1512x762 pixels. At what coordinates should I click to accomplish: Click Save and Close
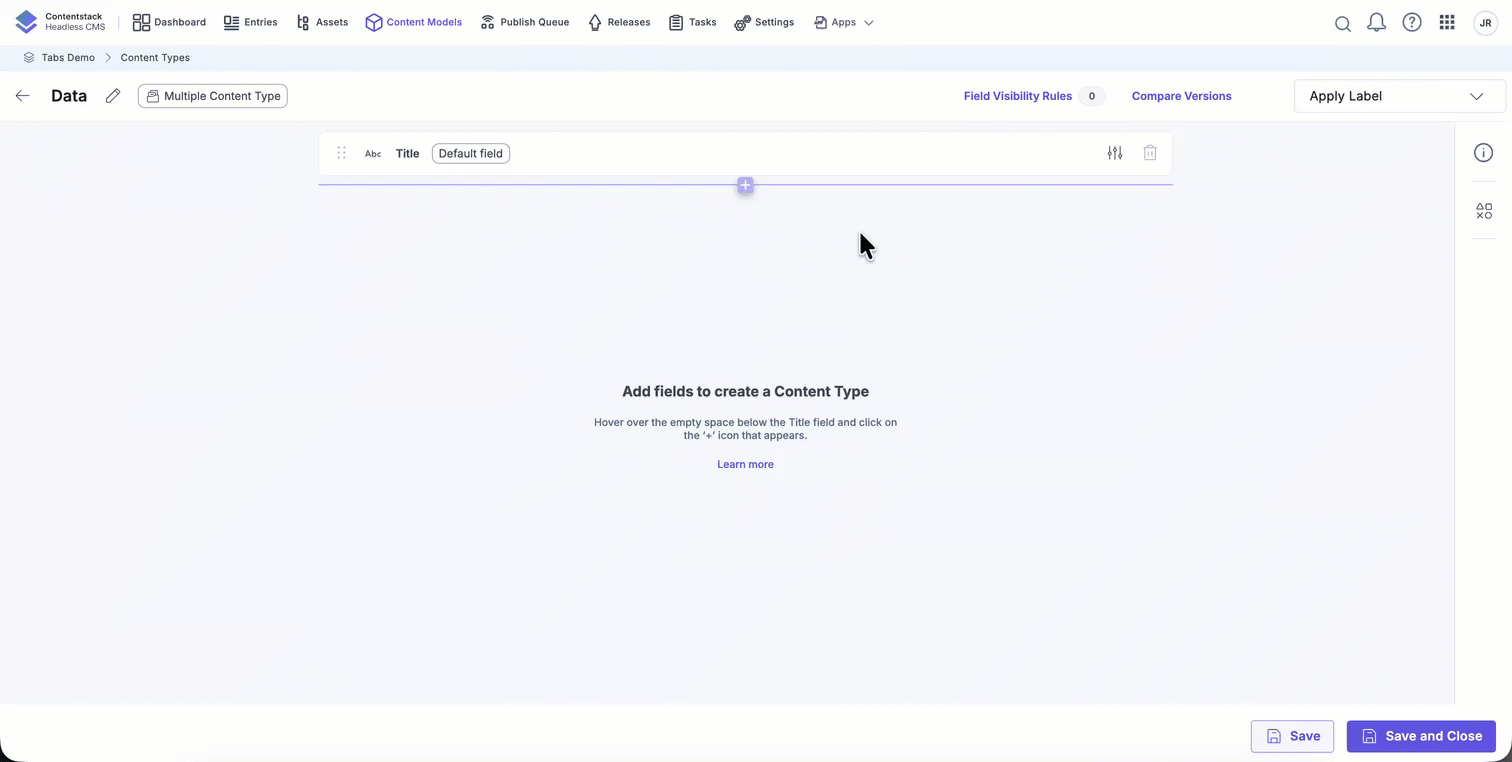1421,736
